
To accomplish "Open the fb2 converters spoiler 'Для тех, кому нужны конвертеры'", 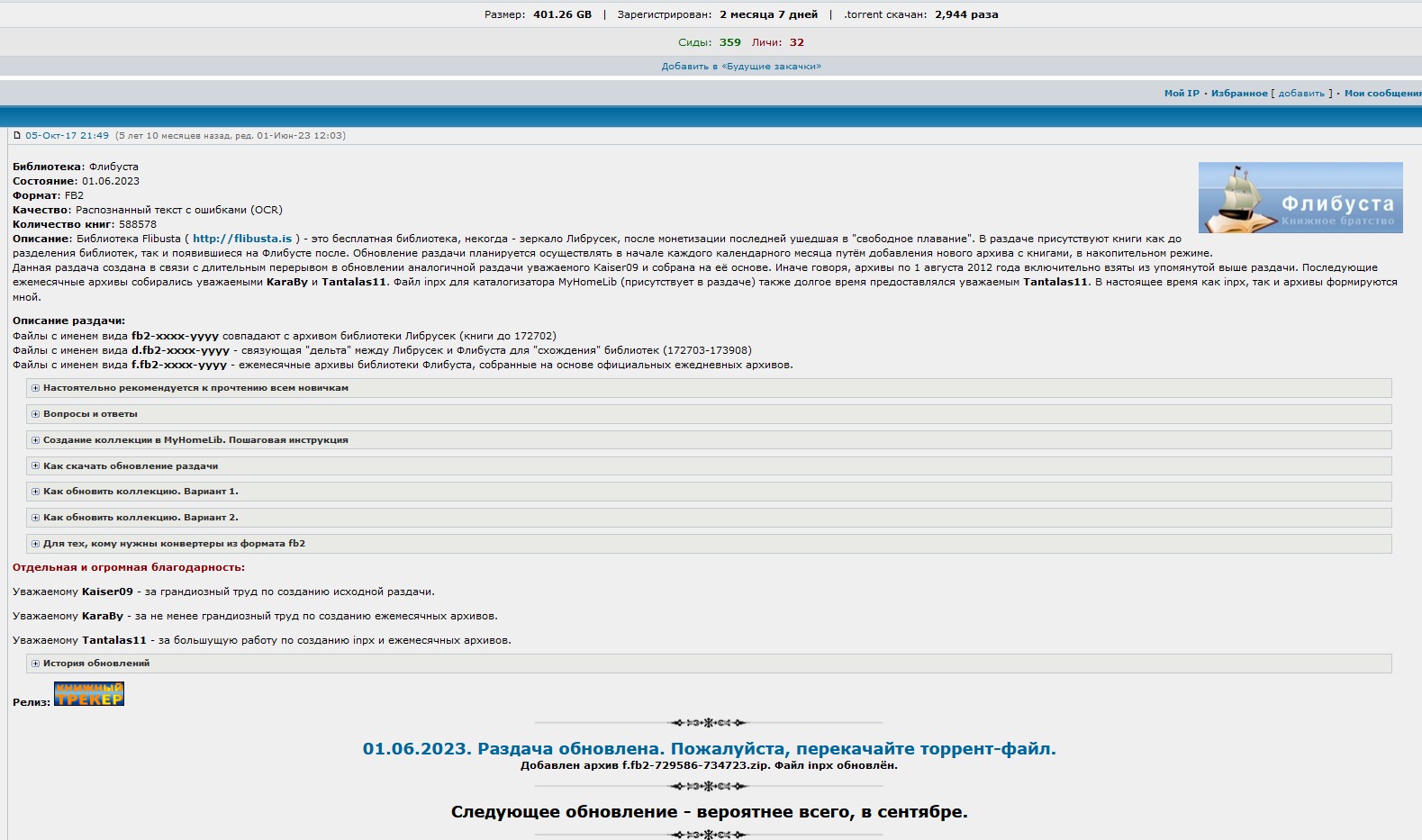I will (x=709, y=544).
